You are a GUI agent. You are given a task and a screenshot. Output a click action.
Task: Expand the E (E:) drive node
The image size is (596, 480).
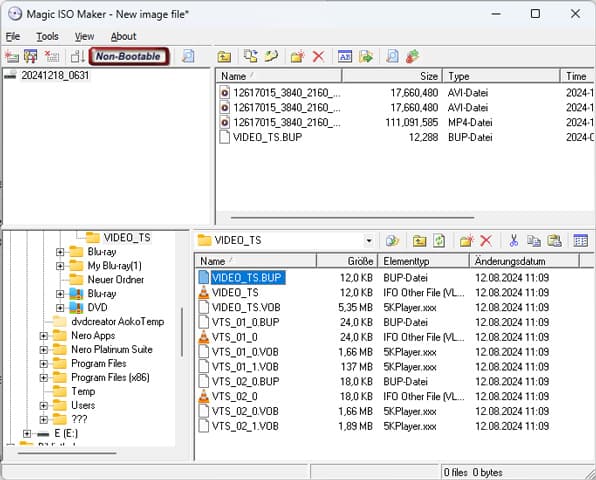[x=27, y=434]
